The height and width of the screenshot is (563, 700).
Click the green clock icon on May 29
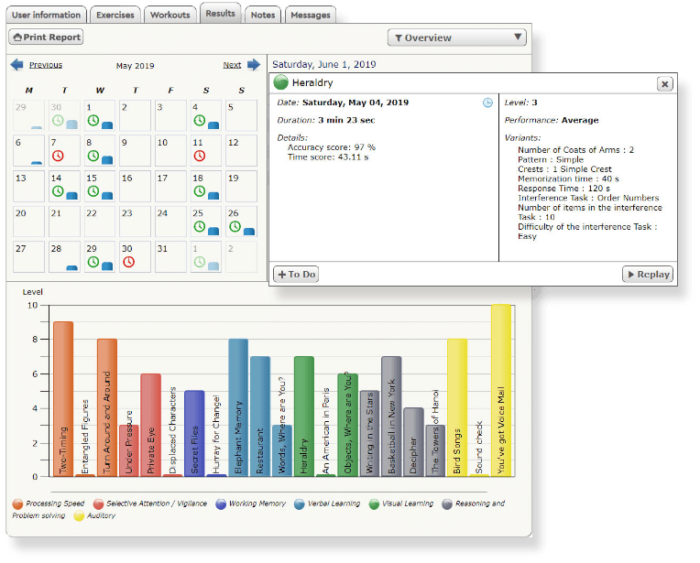[x=93, y=262]
